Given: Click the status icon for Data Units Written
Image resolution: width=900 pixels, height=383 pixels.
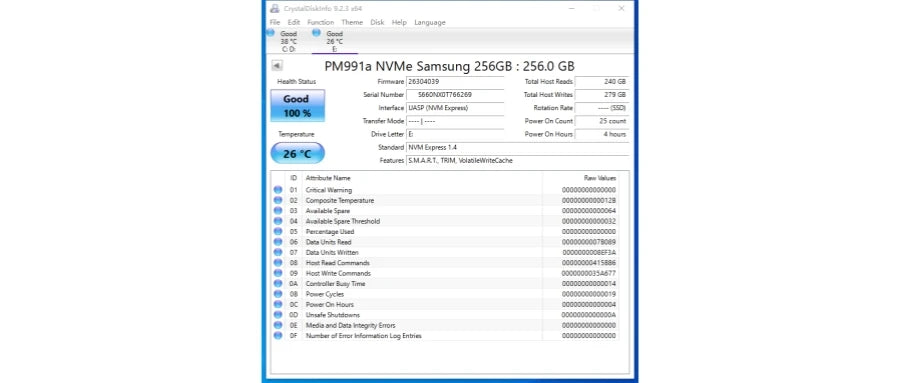Looking at the screenshot, I should [x=278, y=252].
